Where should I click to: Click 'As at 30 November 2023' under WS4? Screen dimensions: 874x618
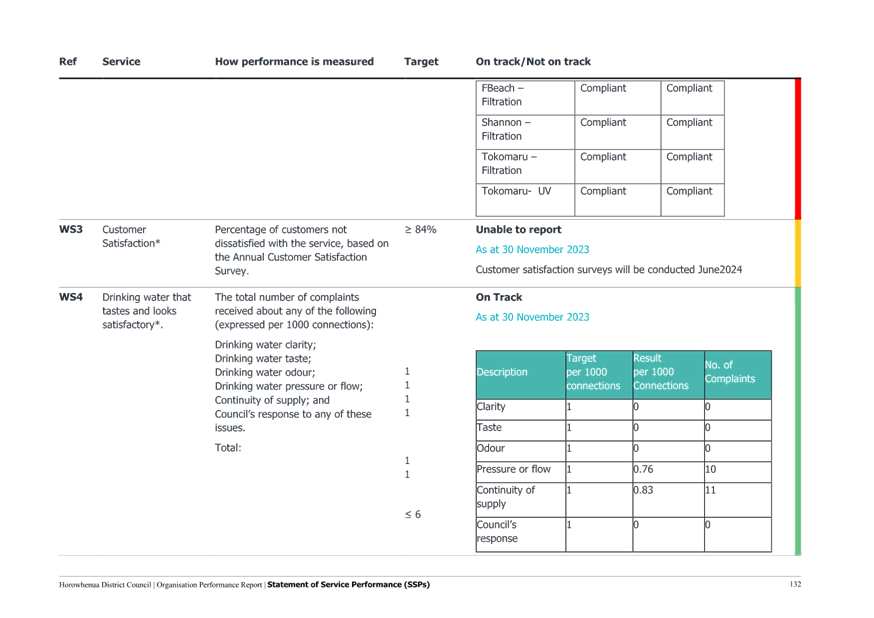(532, 317)
